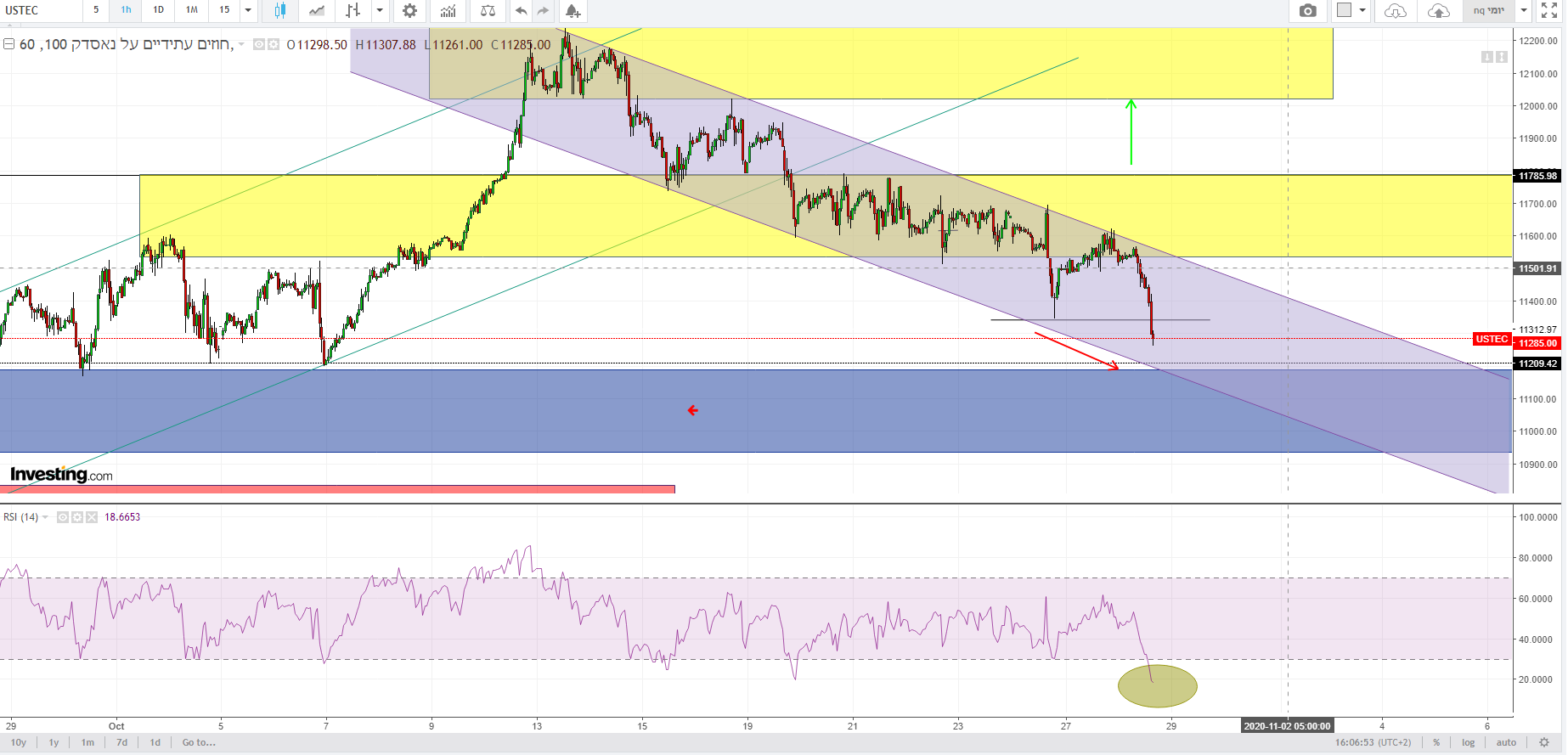This screenshot has height=755, width=1568.
Task: Switch to the 1D interval
Action: coord(158,10)
